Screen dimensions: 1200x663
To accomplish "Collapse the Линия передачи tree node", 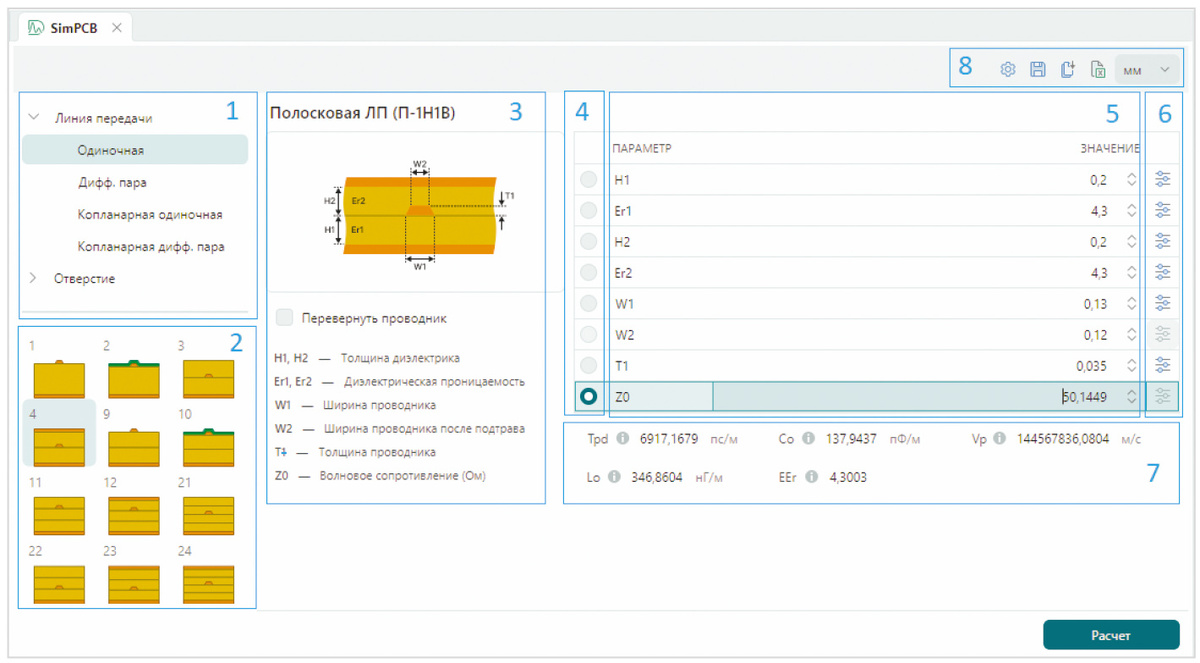I will pyautogui.click(x=35, y=117).
